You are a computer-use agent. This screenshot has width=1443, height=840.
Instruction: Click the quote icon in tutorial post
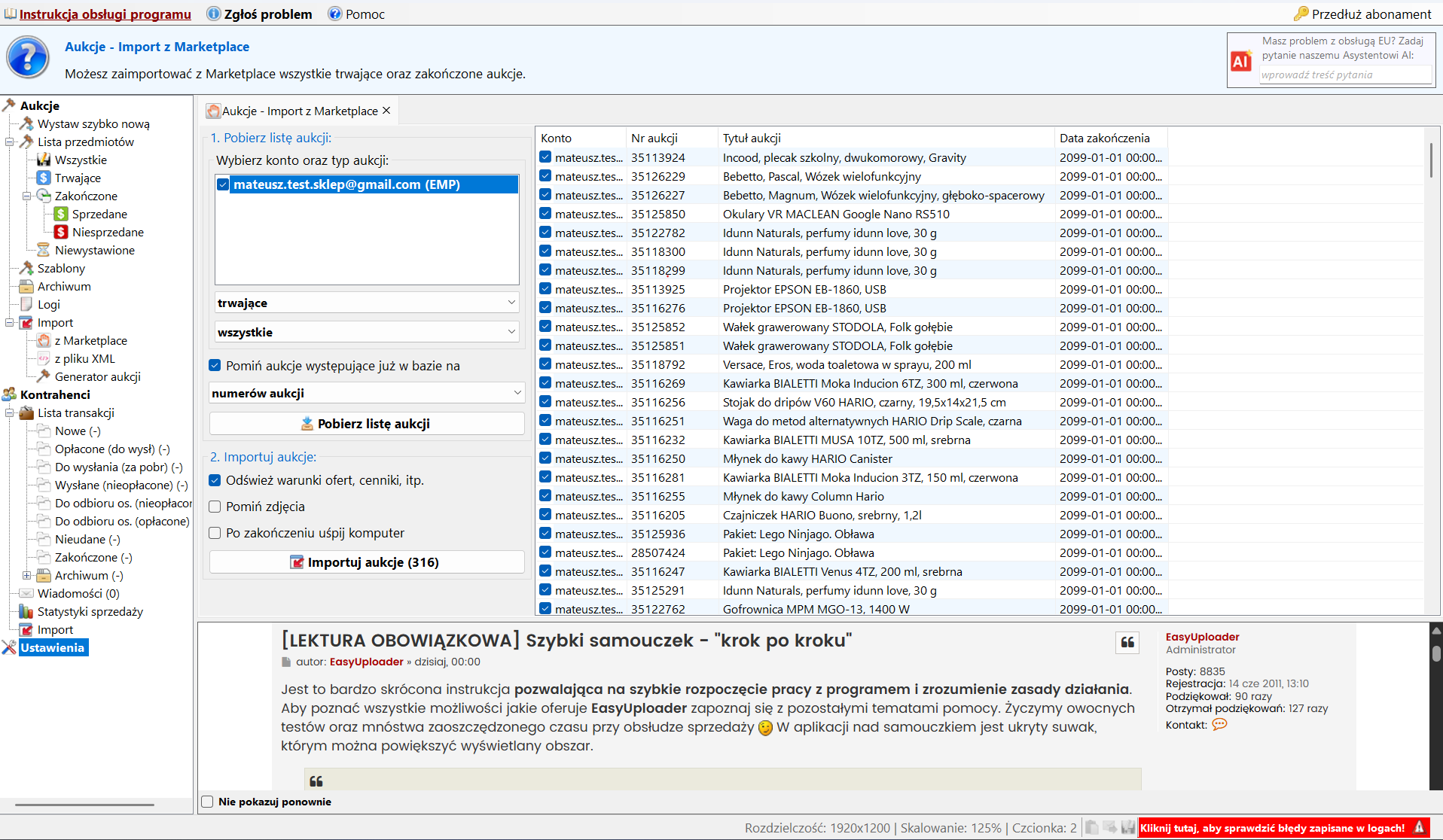1127,642
